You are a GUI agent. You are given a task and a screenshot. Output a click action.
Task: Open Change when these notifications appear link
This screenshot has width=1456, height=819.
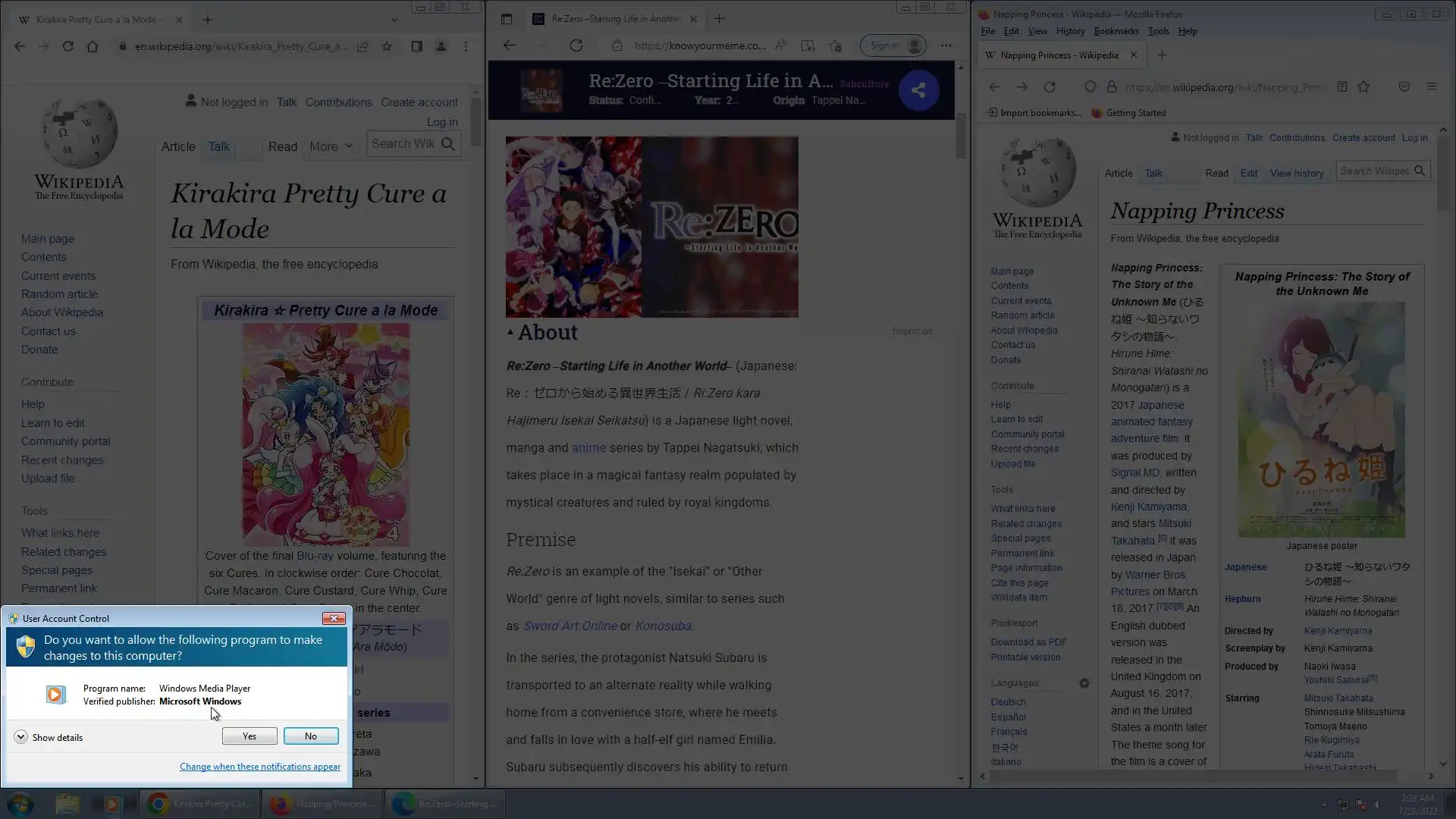[x=259, y=767]
